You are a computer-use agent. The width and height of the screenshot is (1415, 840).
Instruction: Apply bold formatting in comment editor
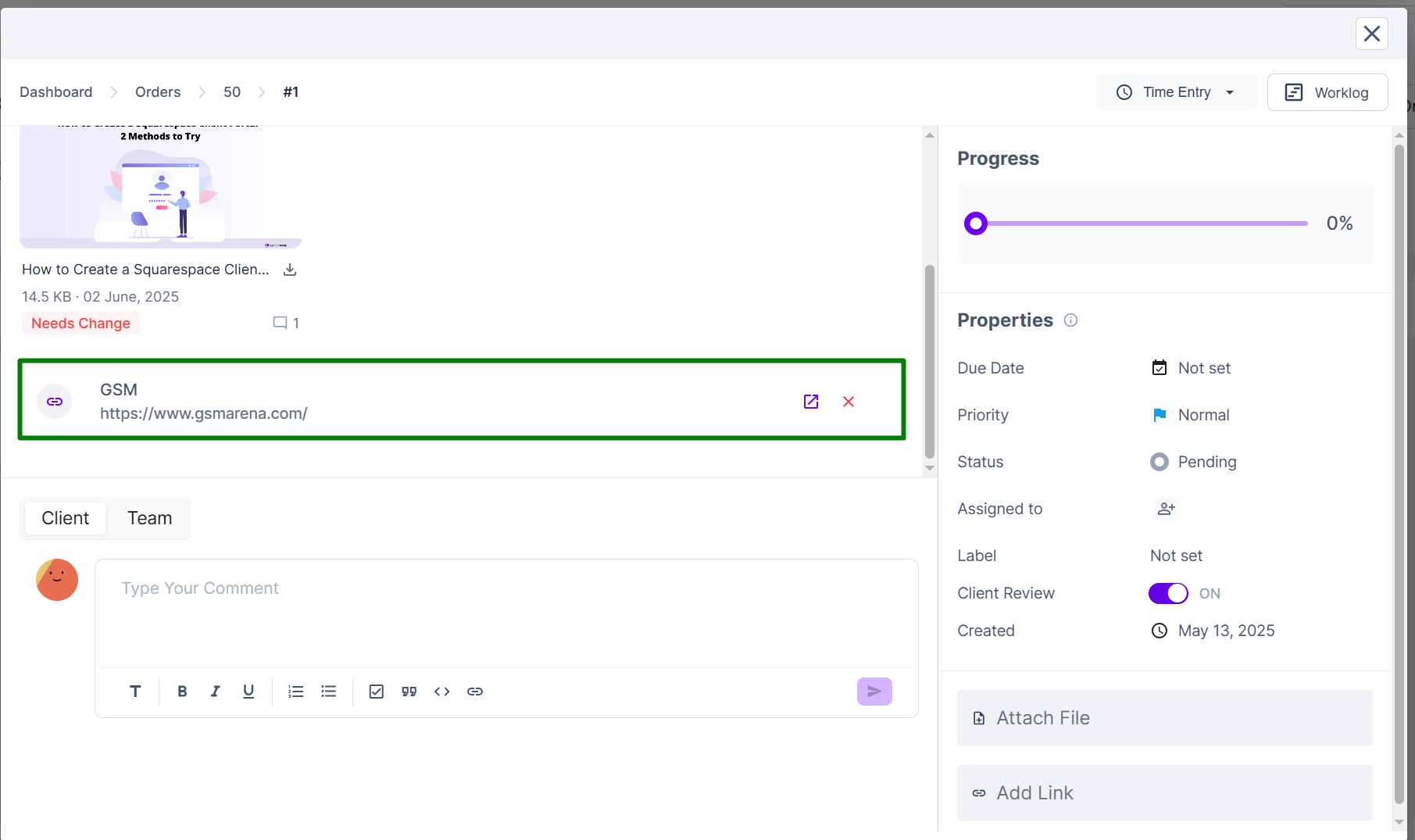182,692
